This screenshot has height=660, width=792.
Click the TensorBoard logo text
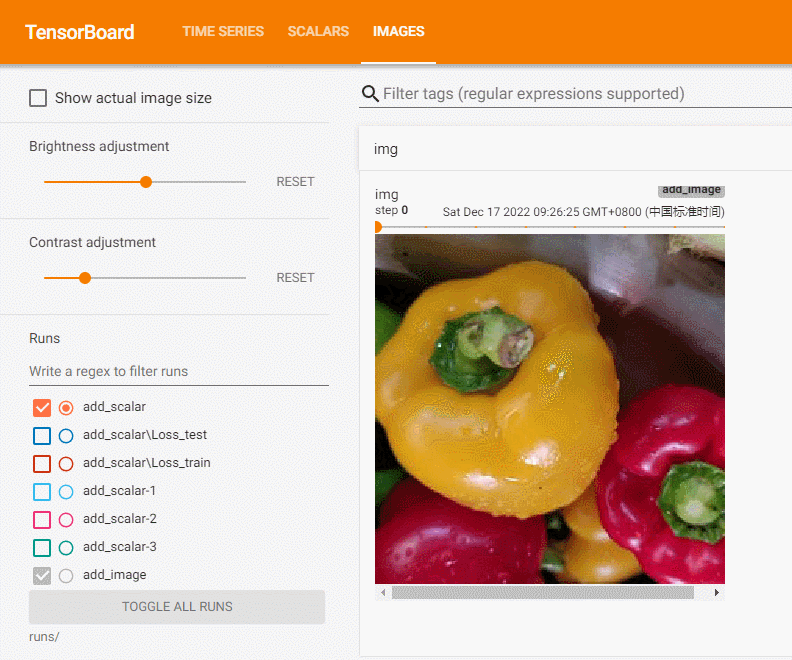[80, 32]
